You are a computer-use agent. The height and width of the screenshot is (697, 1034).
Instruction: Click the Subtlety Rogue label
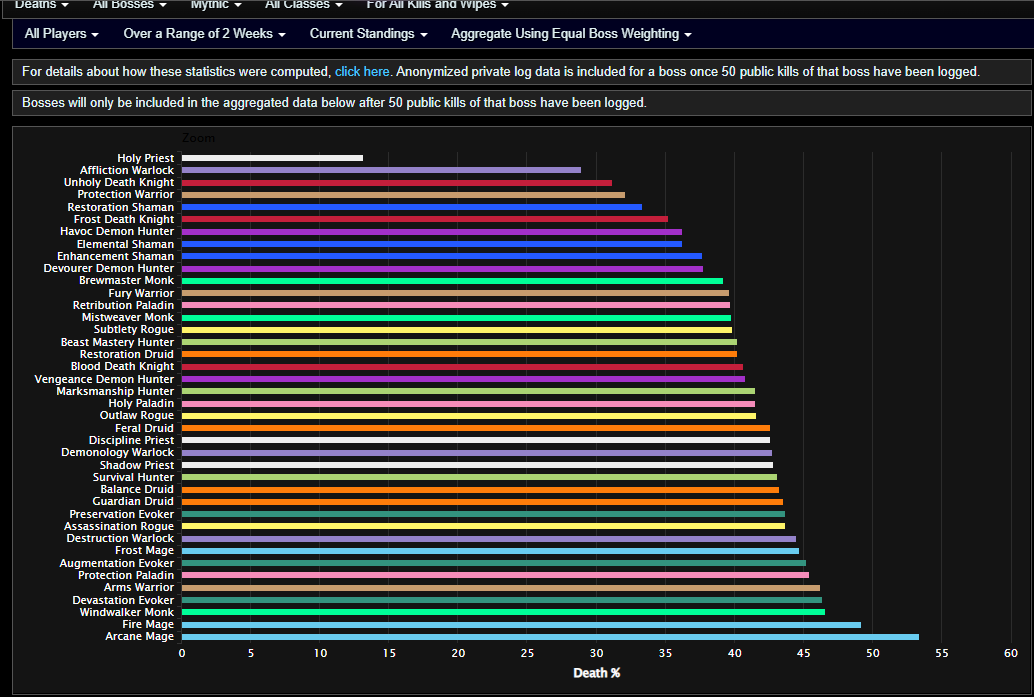[134, 330]
